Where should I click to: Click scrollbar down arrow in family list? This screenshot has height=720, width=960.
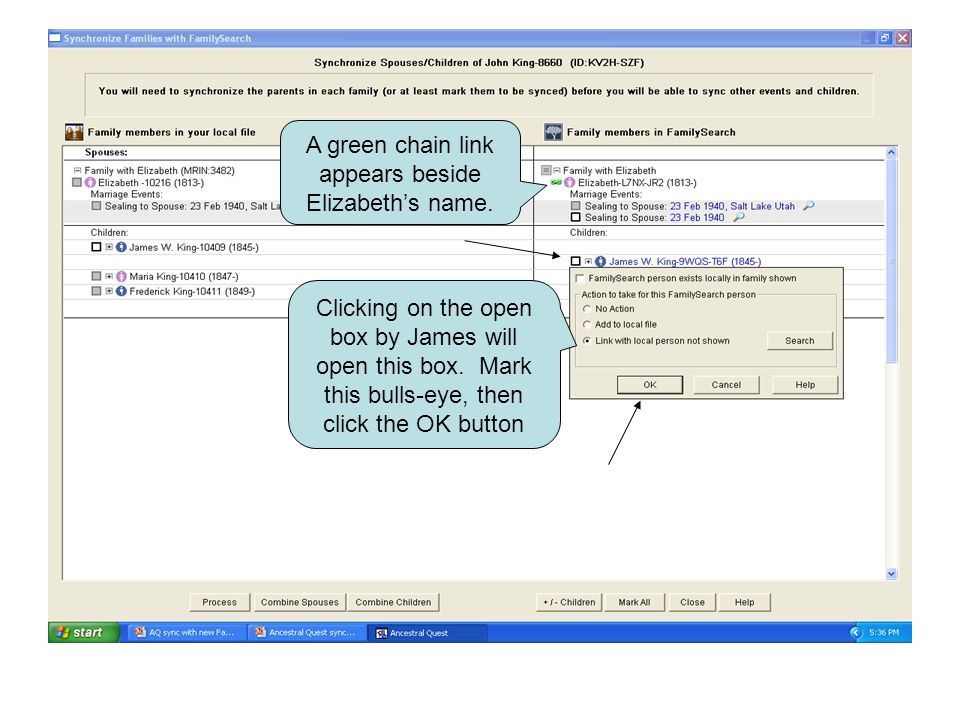click(891, 574)
